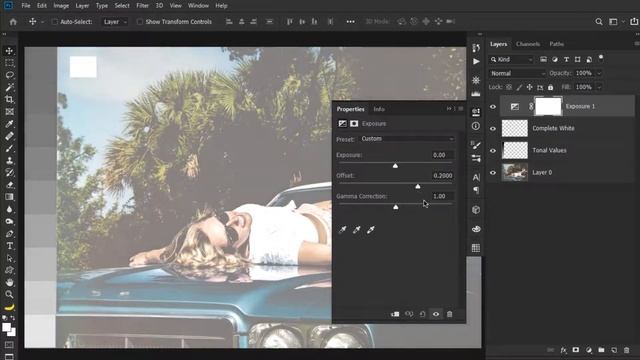
Task: Open the Kind filter dropdown
Action: [x=512, y=60]
